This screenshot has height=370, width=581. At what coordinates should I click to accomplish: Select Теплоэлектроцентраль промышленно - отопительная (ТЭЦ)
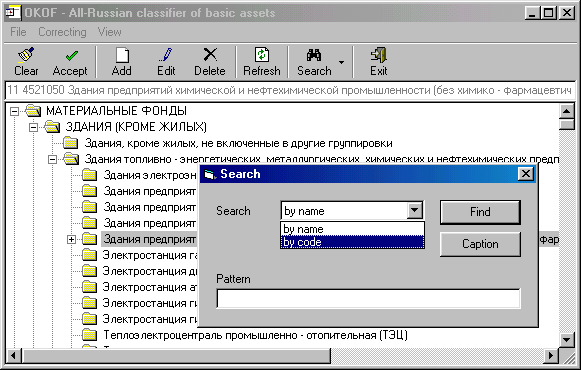[255, 335]
